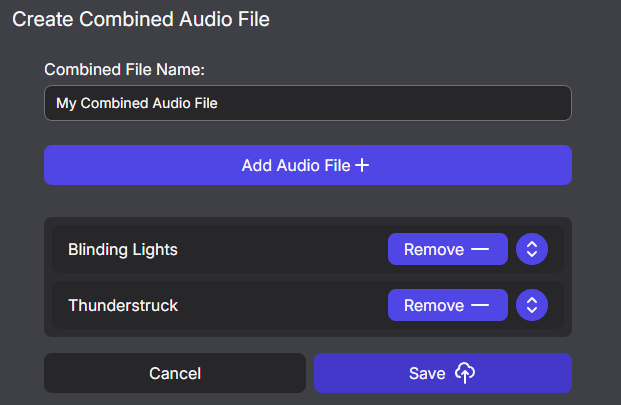The height and width of the screenshot is (405, 621).
Task: Save the combined audio file
Action: pos(443,373)
